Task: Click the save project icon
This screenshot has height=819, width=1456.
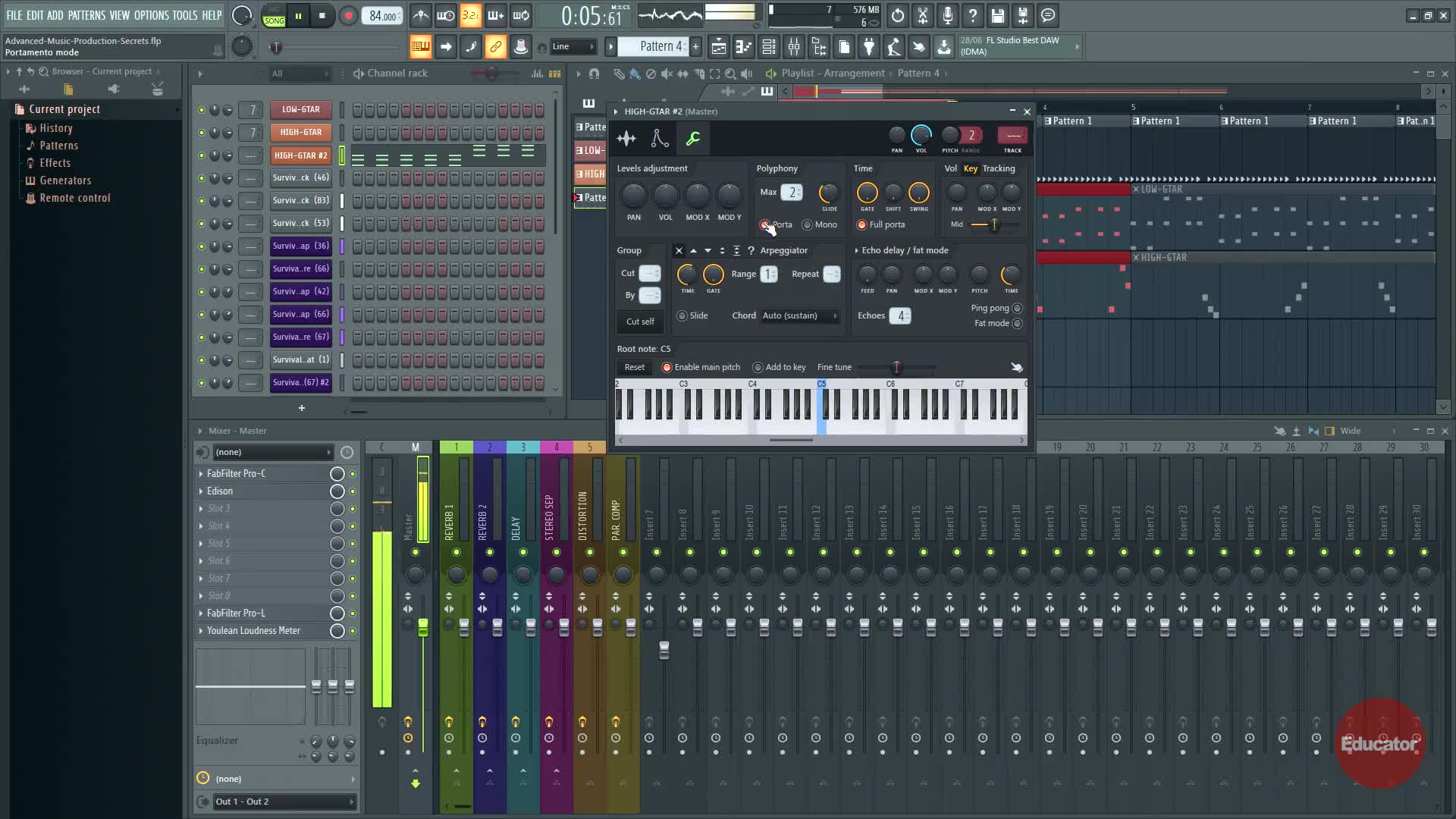Action: point(998,16)
